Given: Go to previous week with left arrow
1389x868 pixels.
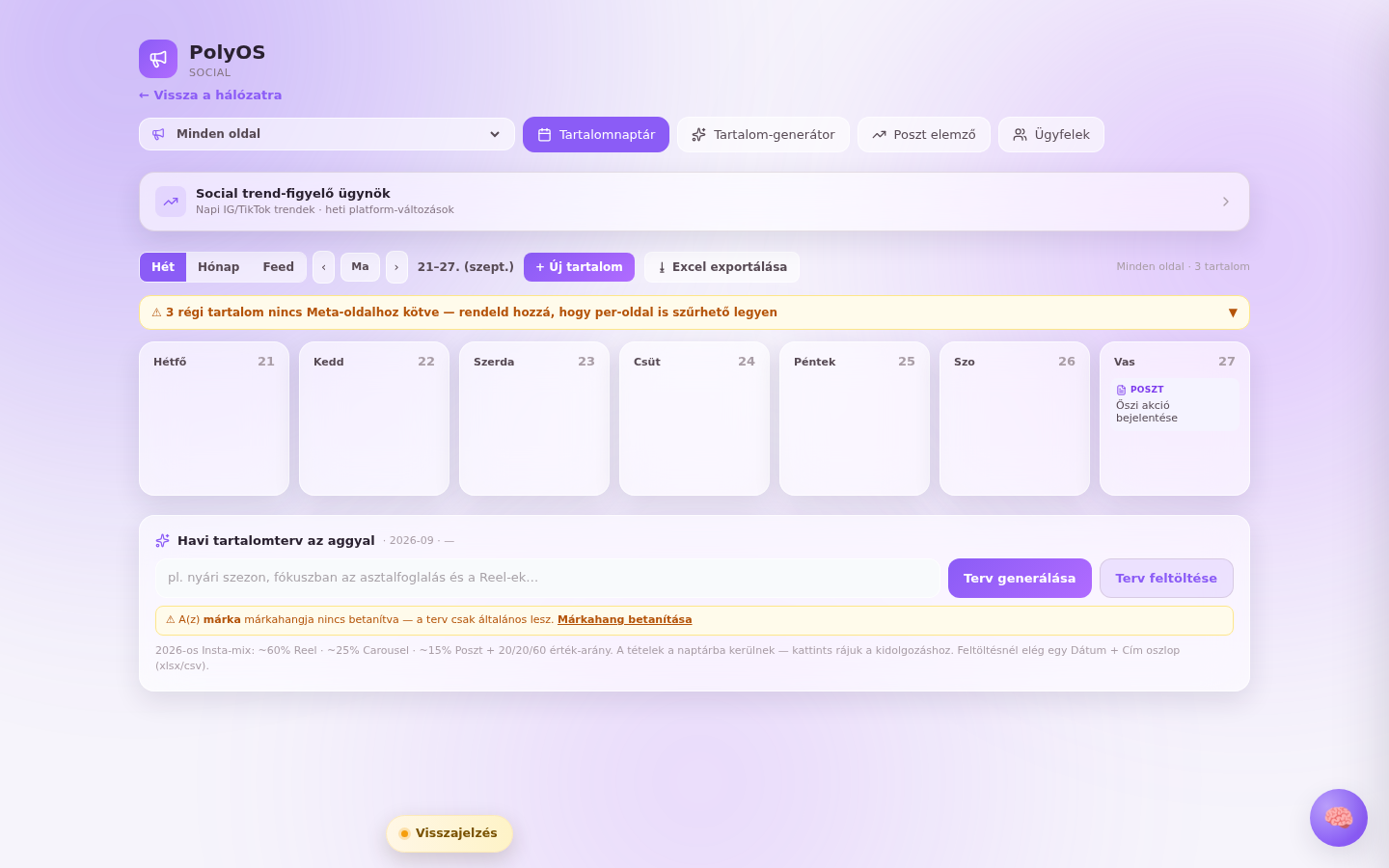Looking at the screenshot, I should [323, 267].
